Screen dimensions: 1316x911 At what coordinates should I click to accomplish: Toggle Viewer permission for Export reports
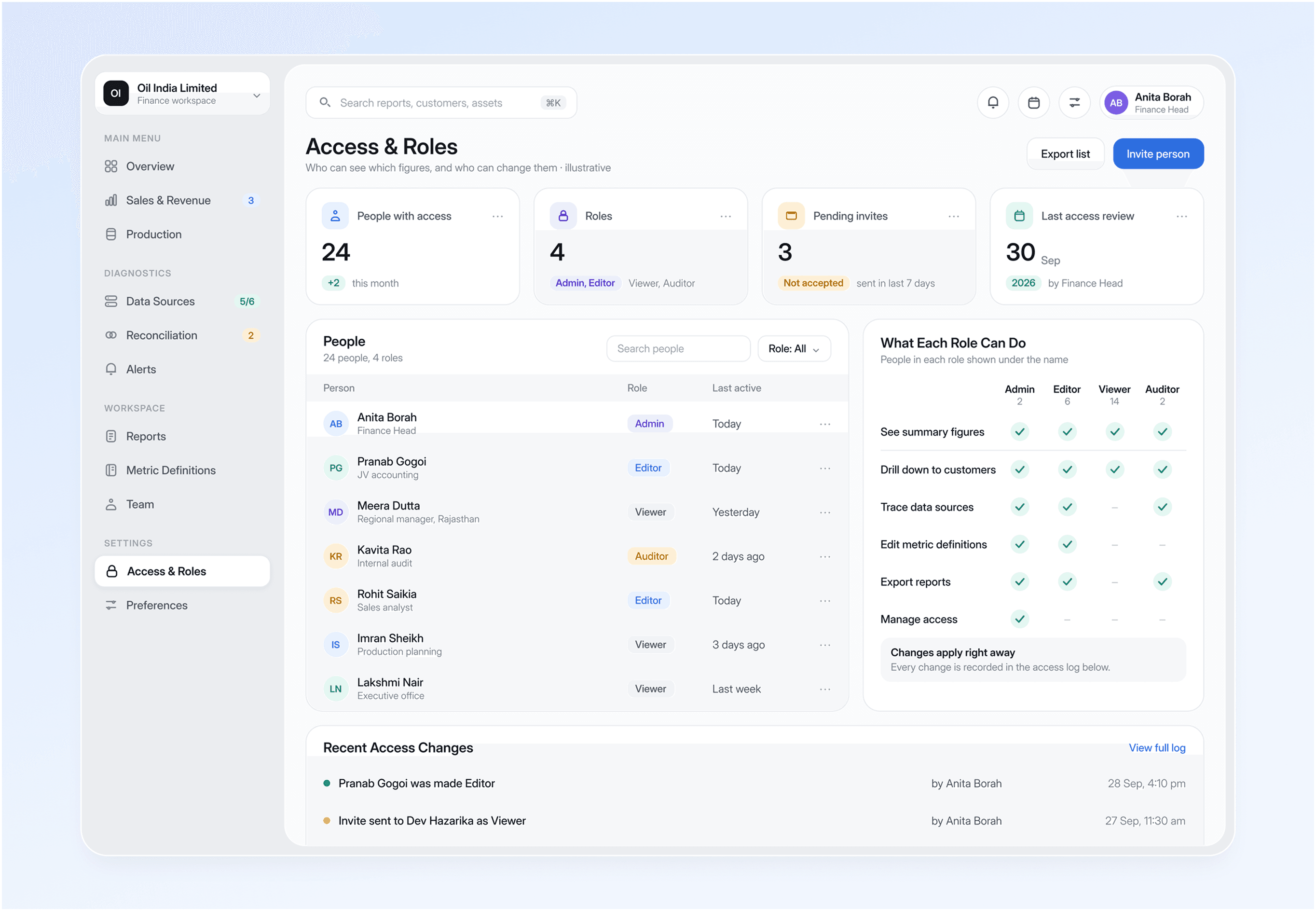[x=1114, y=582]
